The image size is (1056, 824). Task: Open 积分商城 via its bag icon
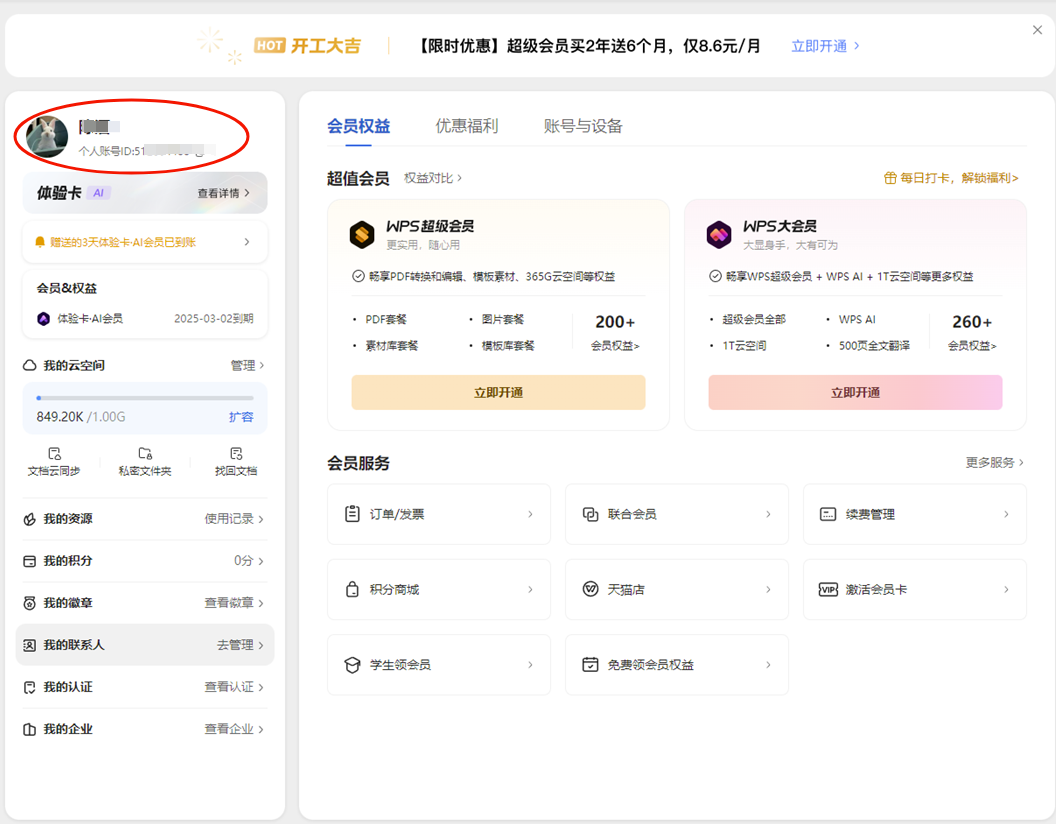[352, 589]
